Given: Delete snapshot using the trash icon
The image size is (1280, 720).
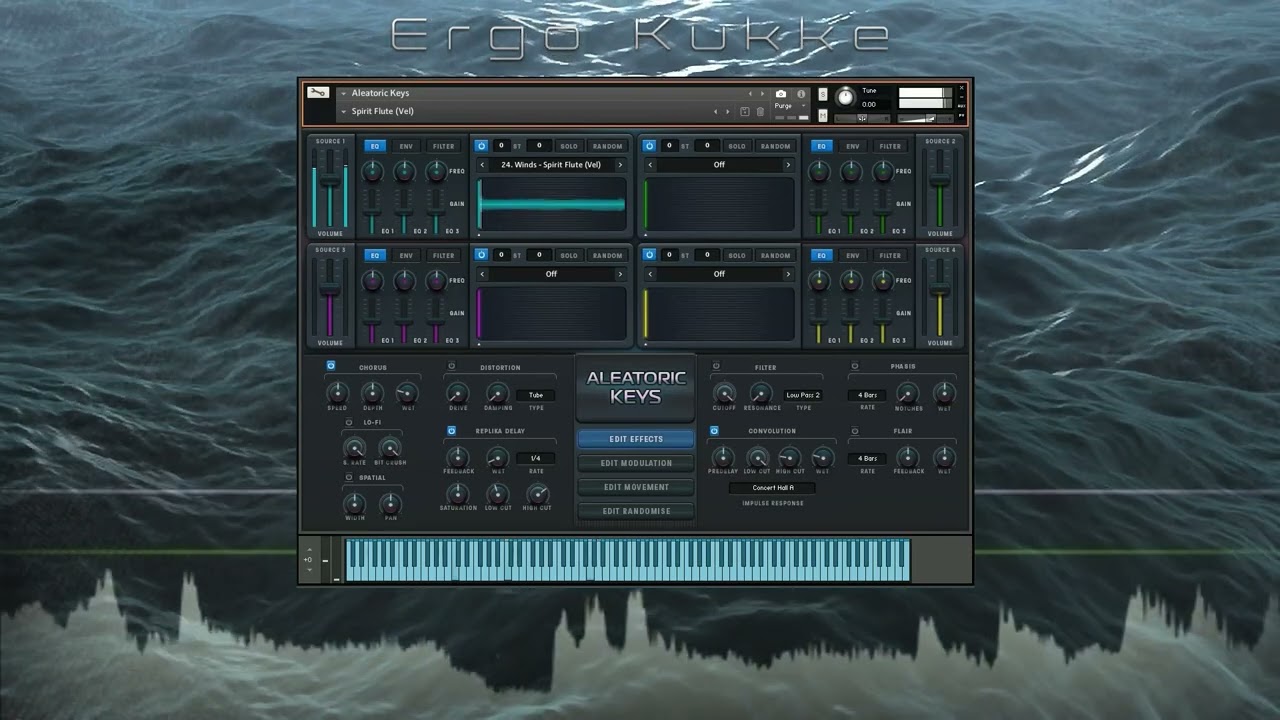Looking at the screenshot, I should click(760, 111).
